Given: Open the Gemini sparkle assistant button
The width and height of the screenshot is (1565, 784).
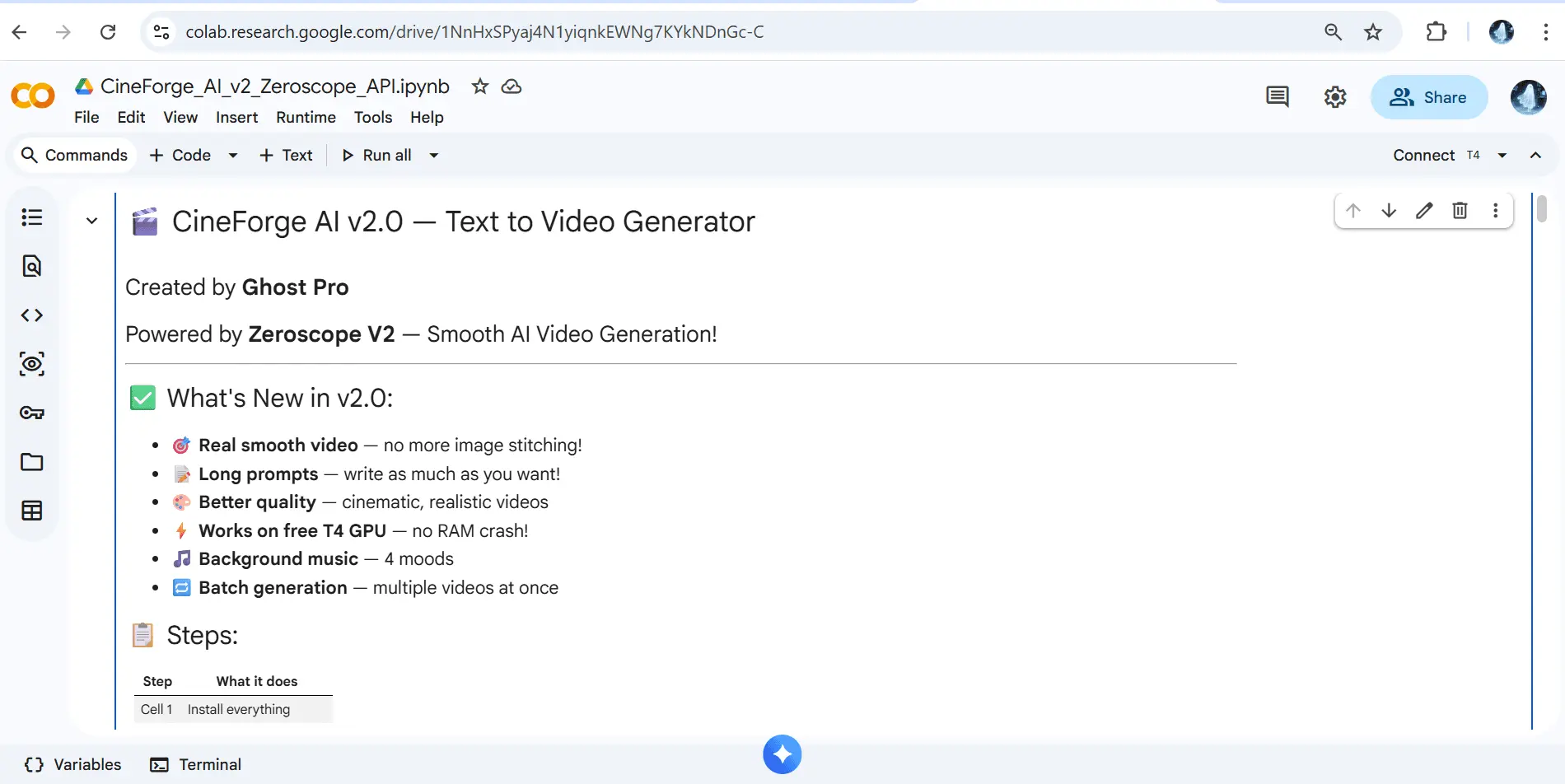Looking at the screenshot, I should [x=782, y=754].
